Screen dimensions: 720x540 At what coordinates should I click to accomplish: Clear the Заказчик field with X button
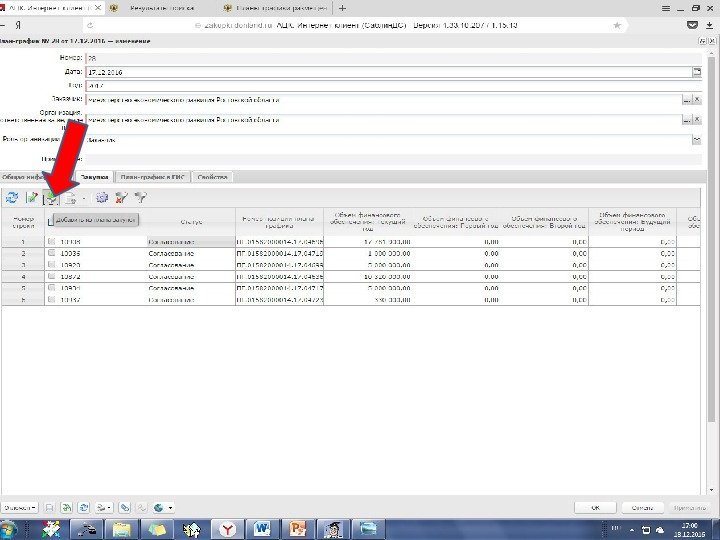697,99
